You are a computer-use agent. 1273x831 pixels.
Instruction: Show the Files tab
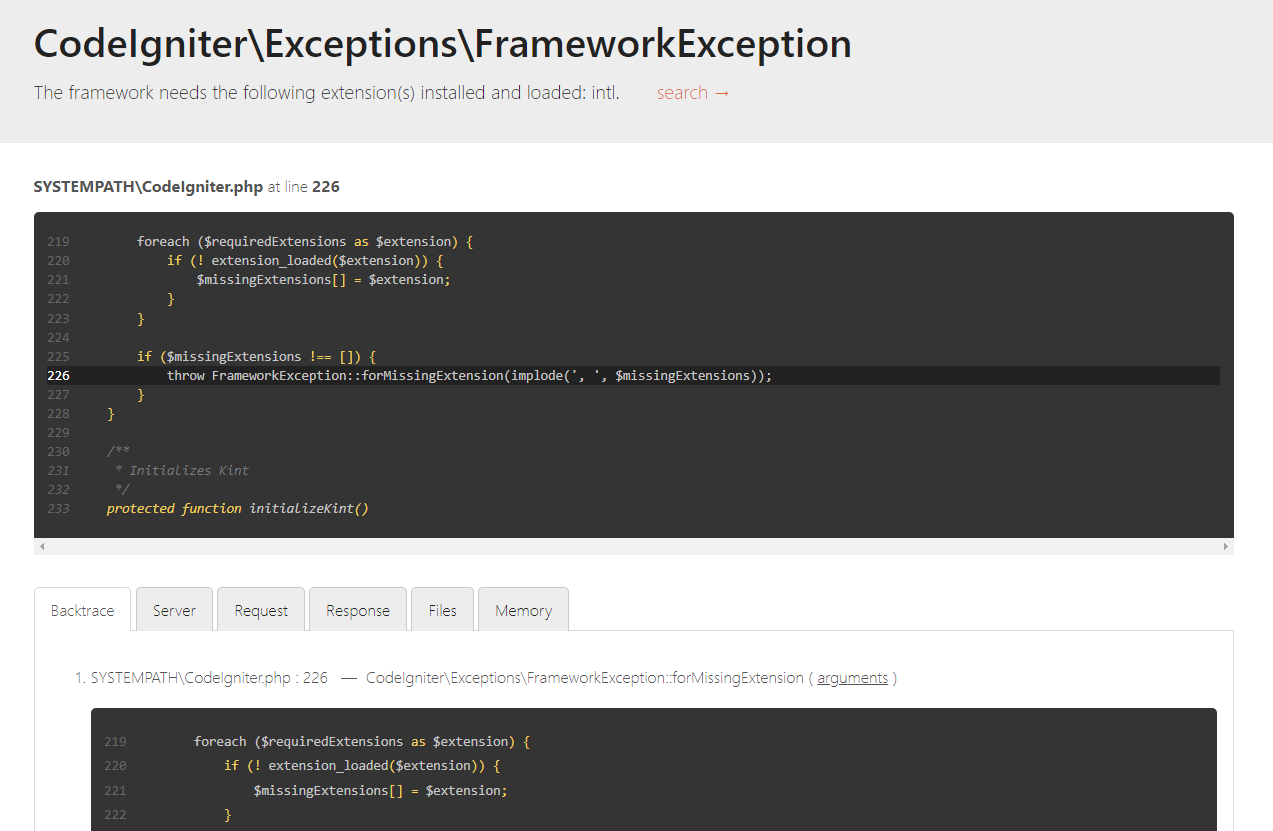pyautogui.click(x=442, y=610)
